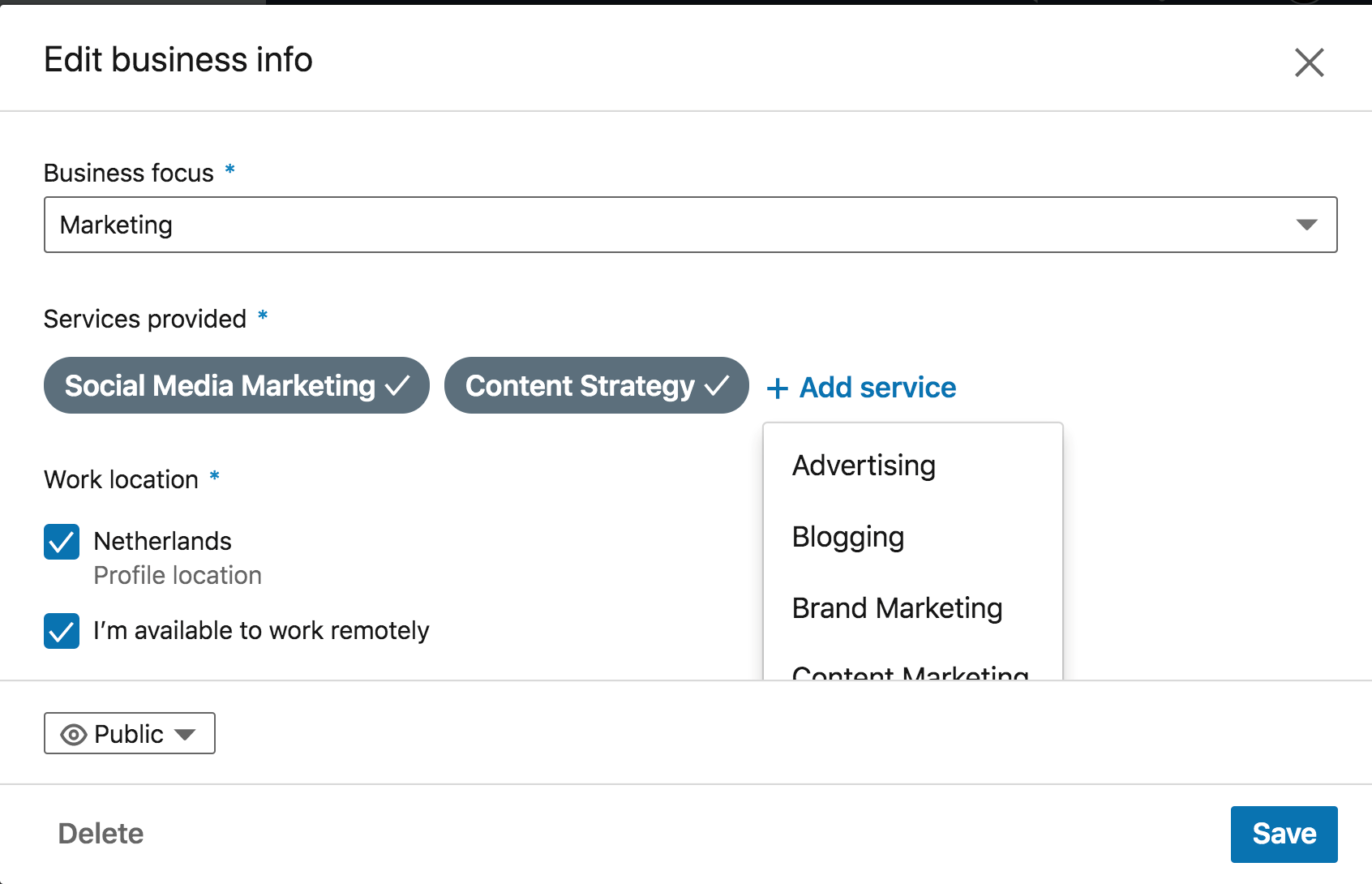This screenshot has height=884, width=1372.
Task: Select Advertising from the service list
Action: pos(864,466)
